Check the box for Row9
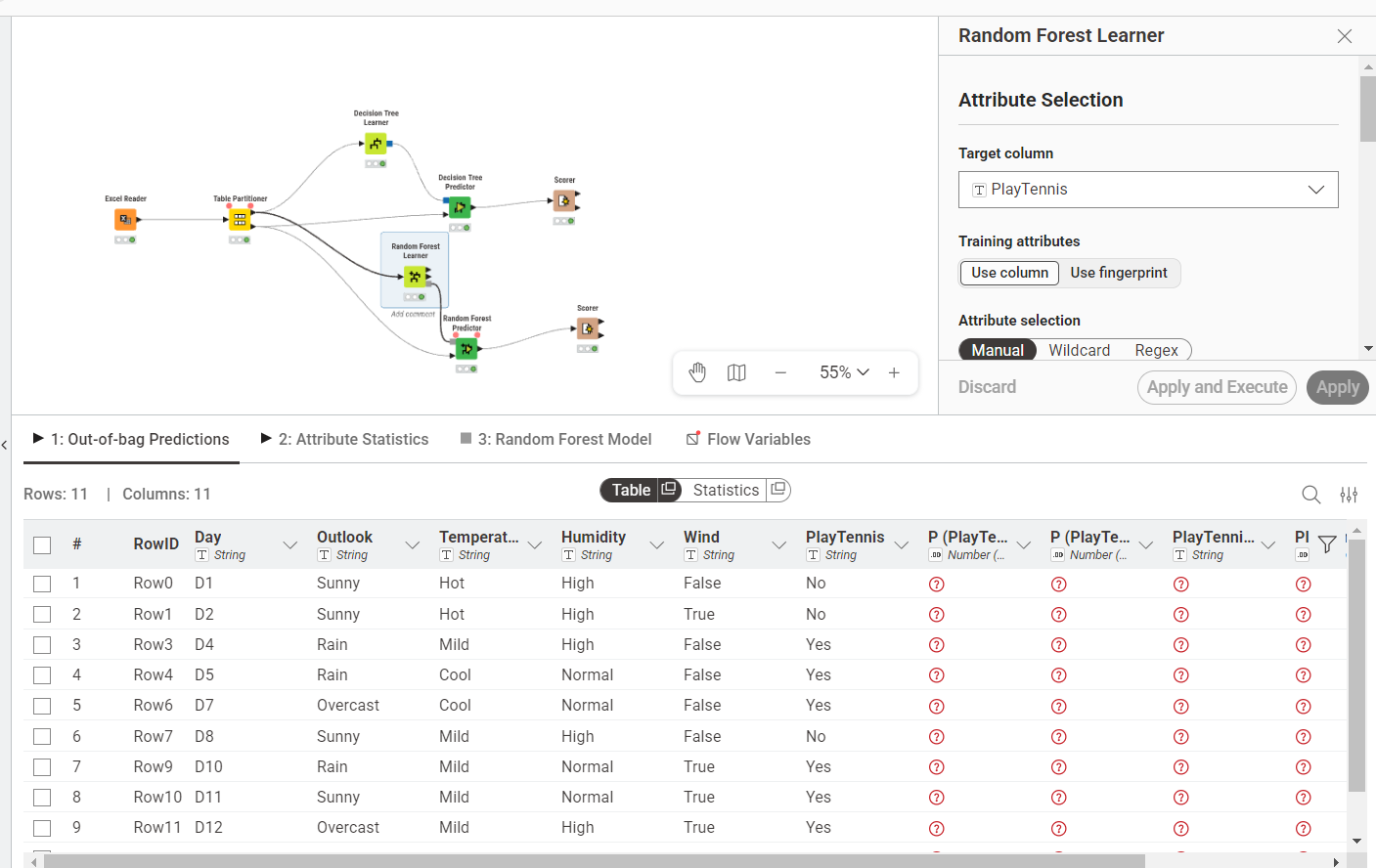This screenshot has width=1376, height=868. [42, 767]
